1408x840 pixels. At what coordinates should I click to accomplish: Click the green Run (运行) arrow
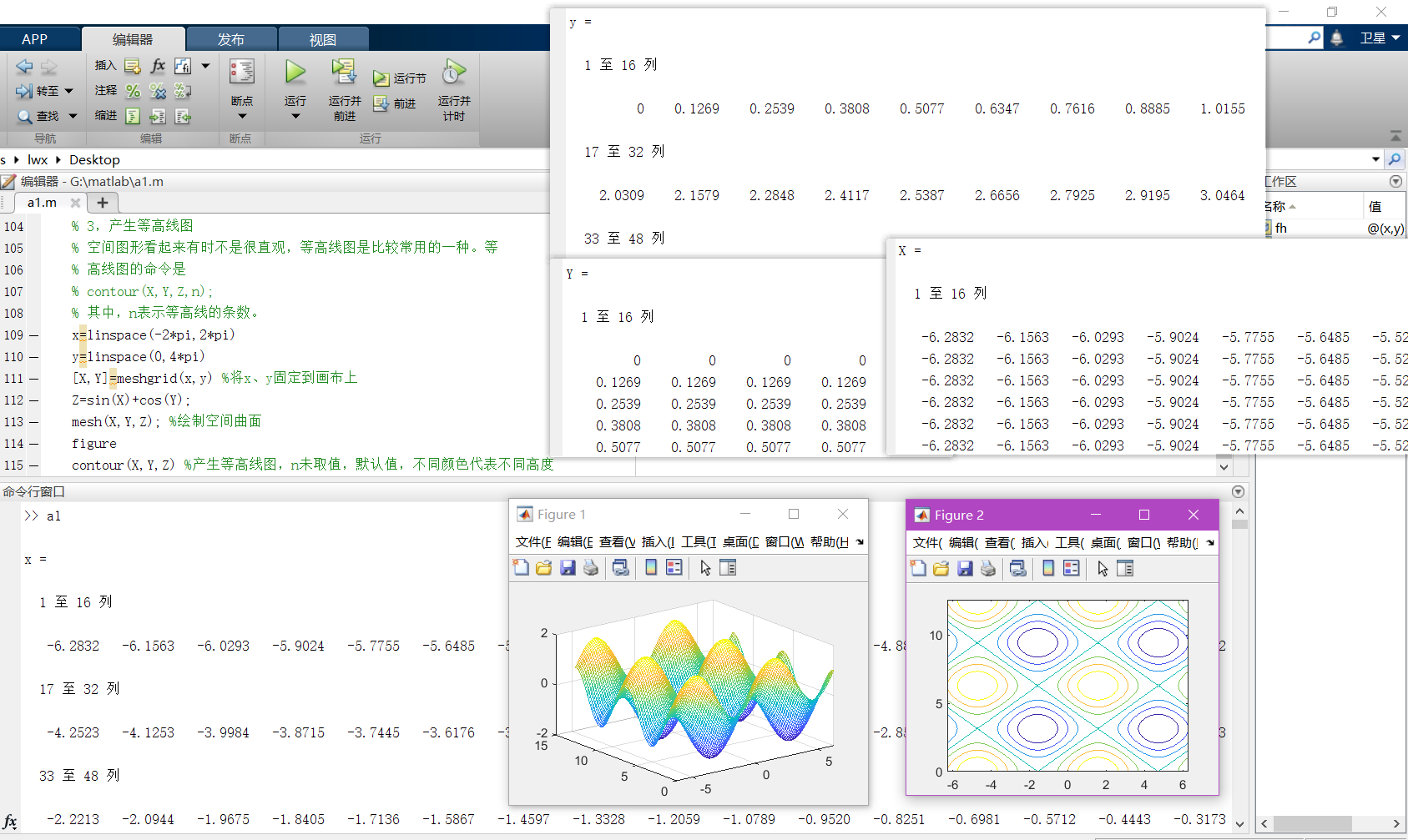click(x=295, y=72)
